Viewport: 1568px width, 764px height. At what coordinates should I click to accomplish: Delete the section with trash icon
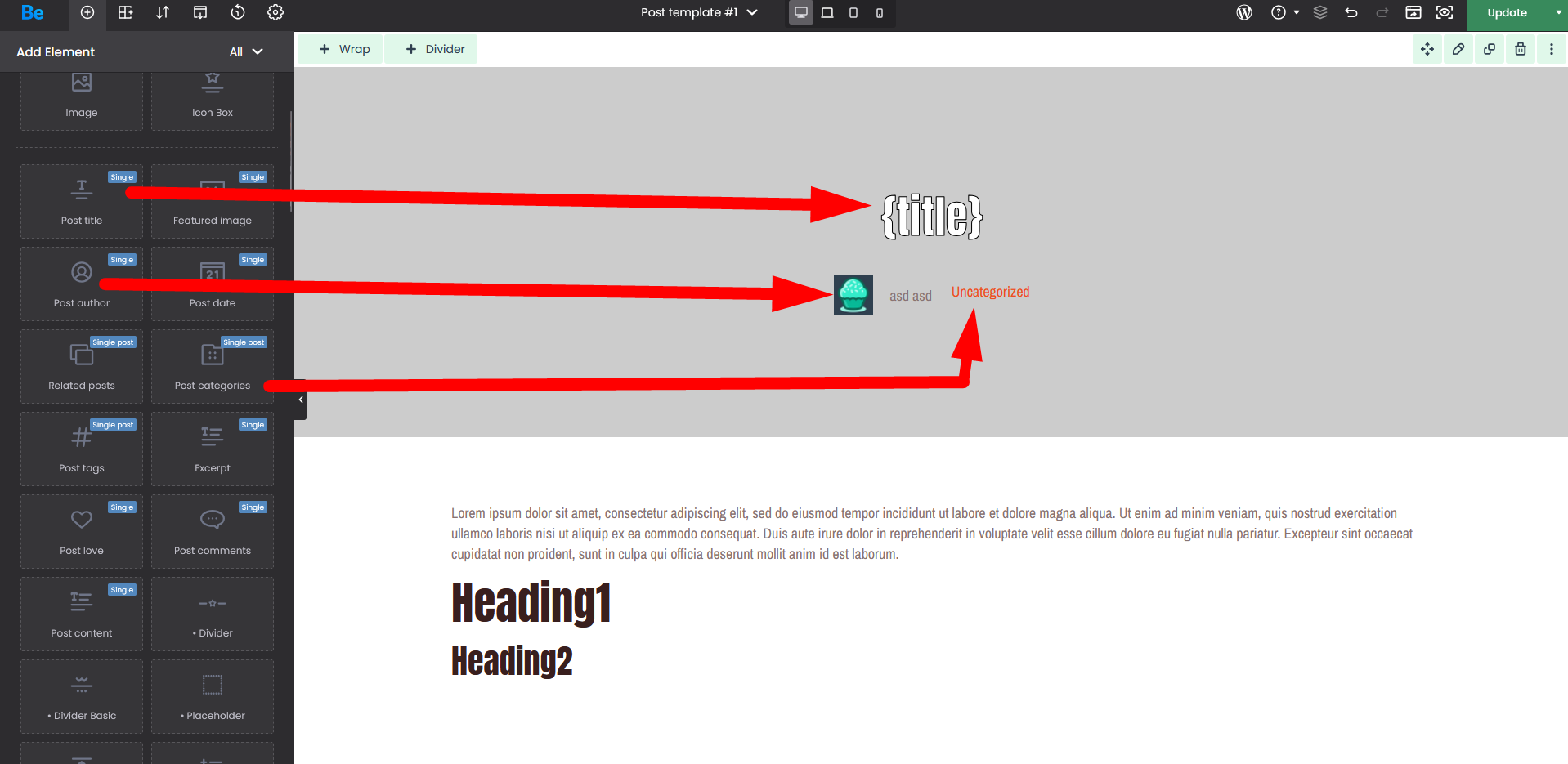pos(1521,49)
